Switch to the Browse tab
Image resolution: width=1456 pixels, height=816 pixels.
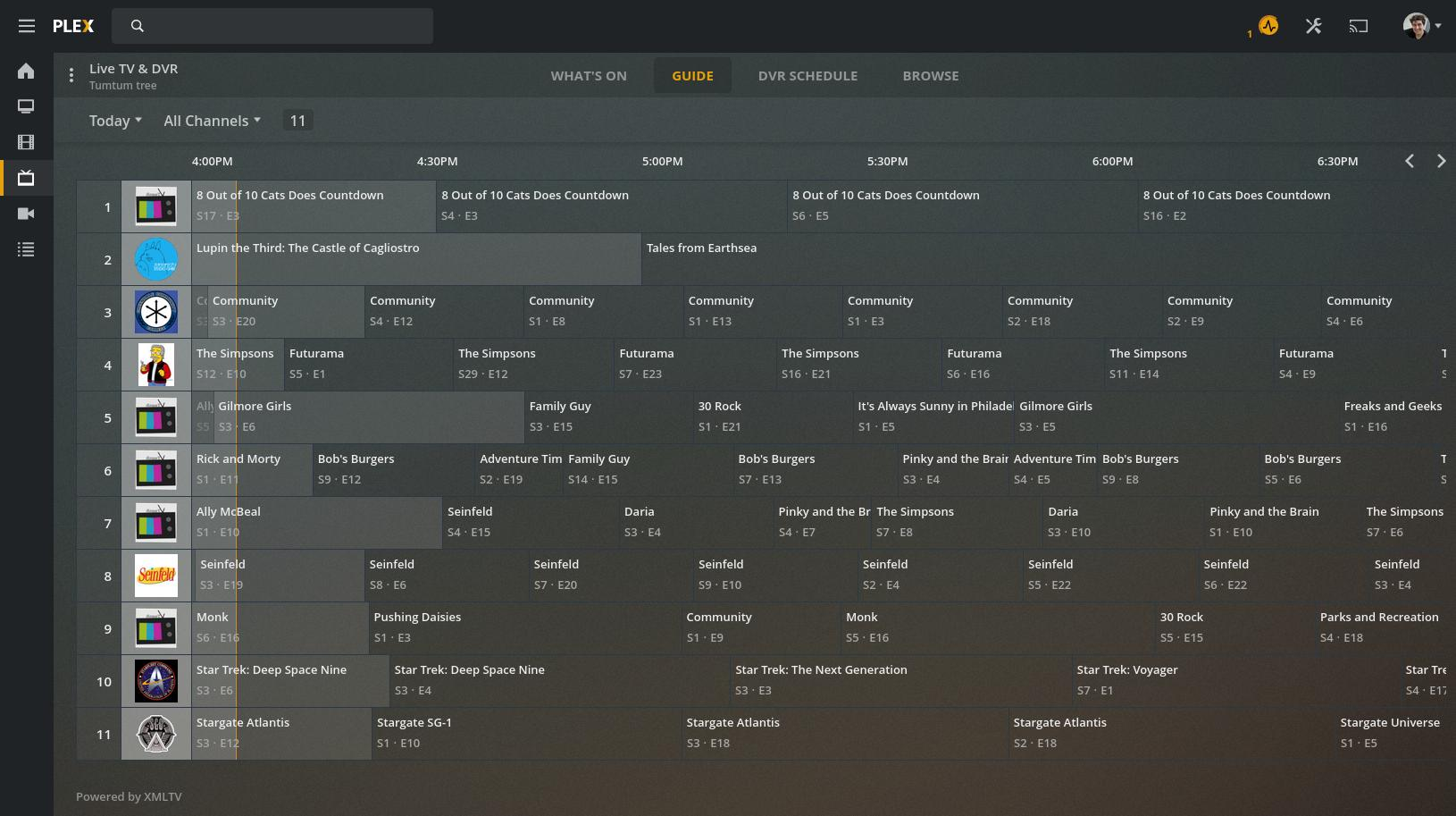pos(931,76)
